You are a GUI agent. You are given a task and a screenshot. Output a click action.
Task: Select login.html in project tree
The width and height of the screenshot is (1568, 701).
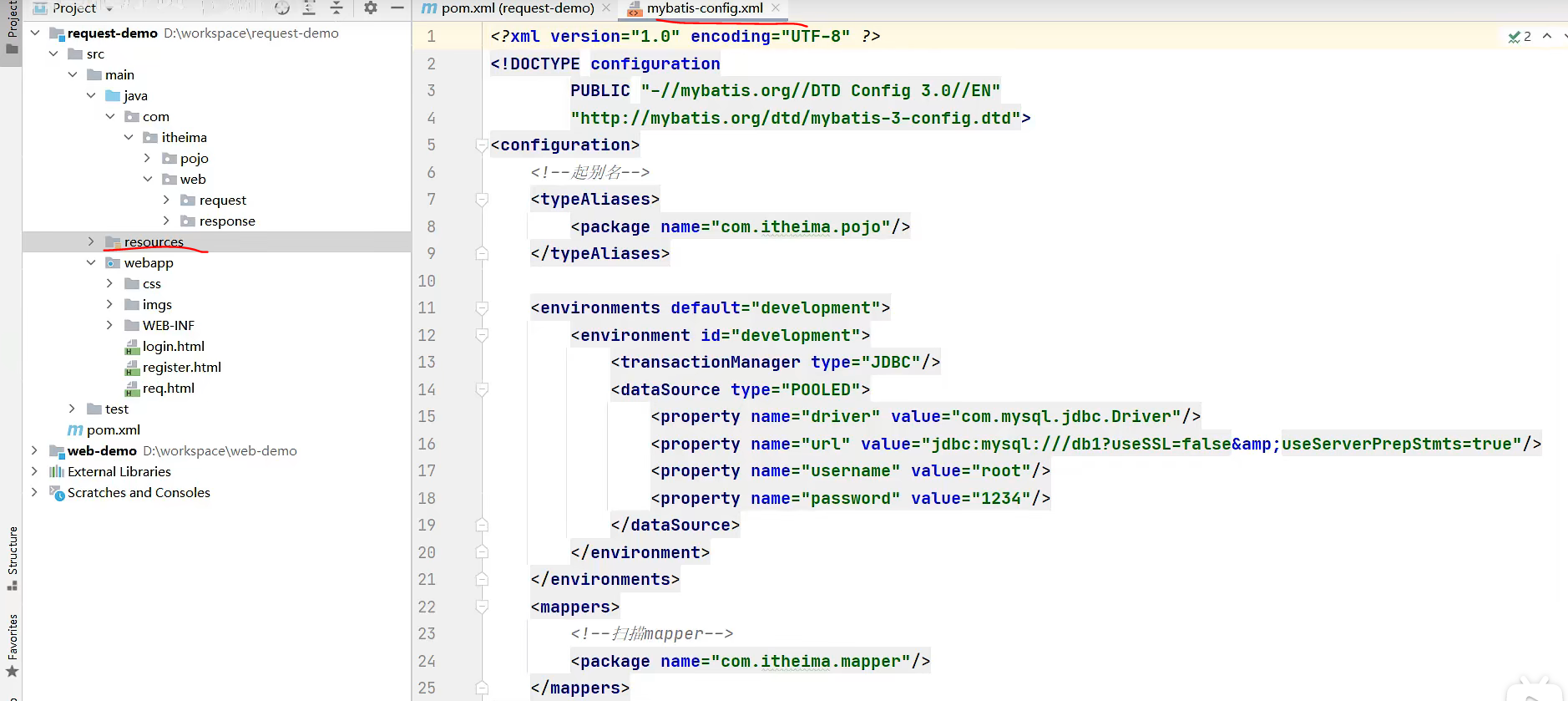point(174,346)
